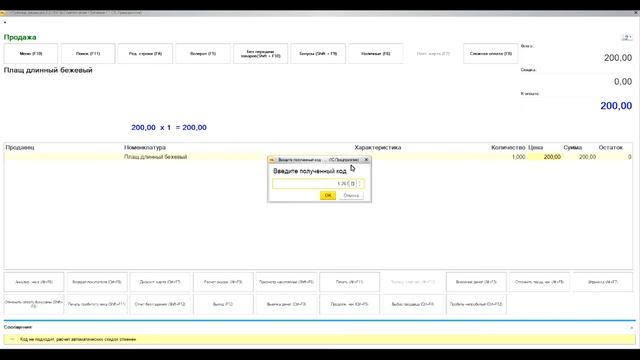Click Внесение денег (Alt+F3) button
This screenshot has width=640, height=360.
tap(476, 282)
